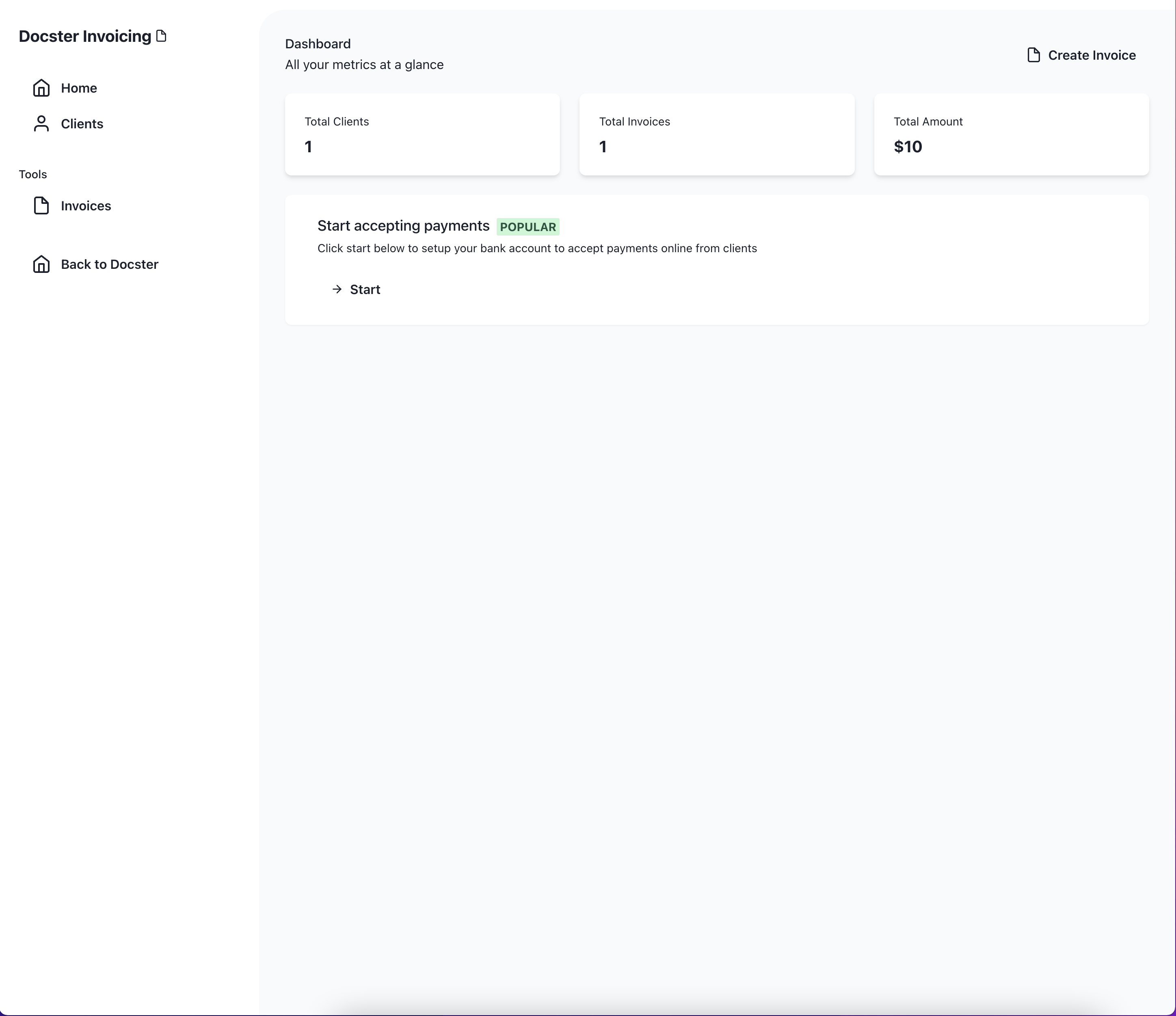
Task: Select the Invoices tool in the sidebar
Action: [x=86, y=205]
